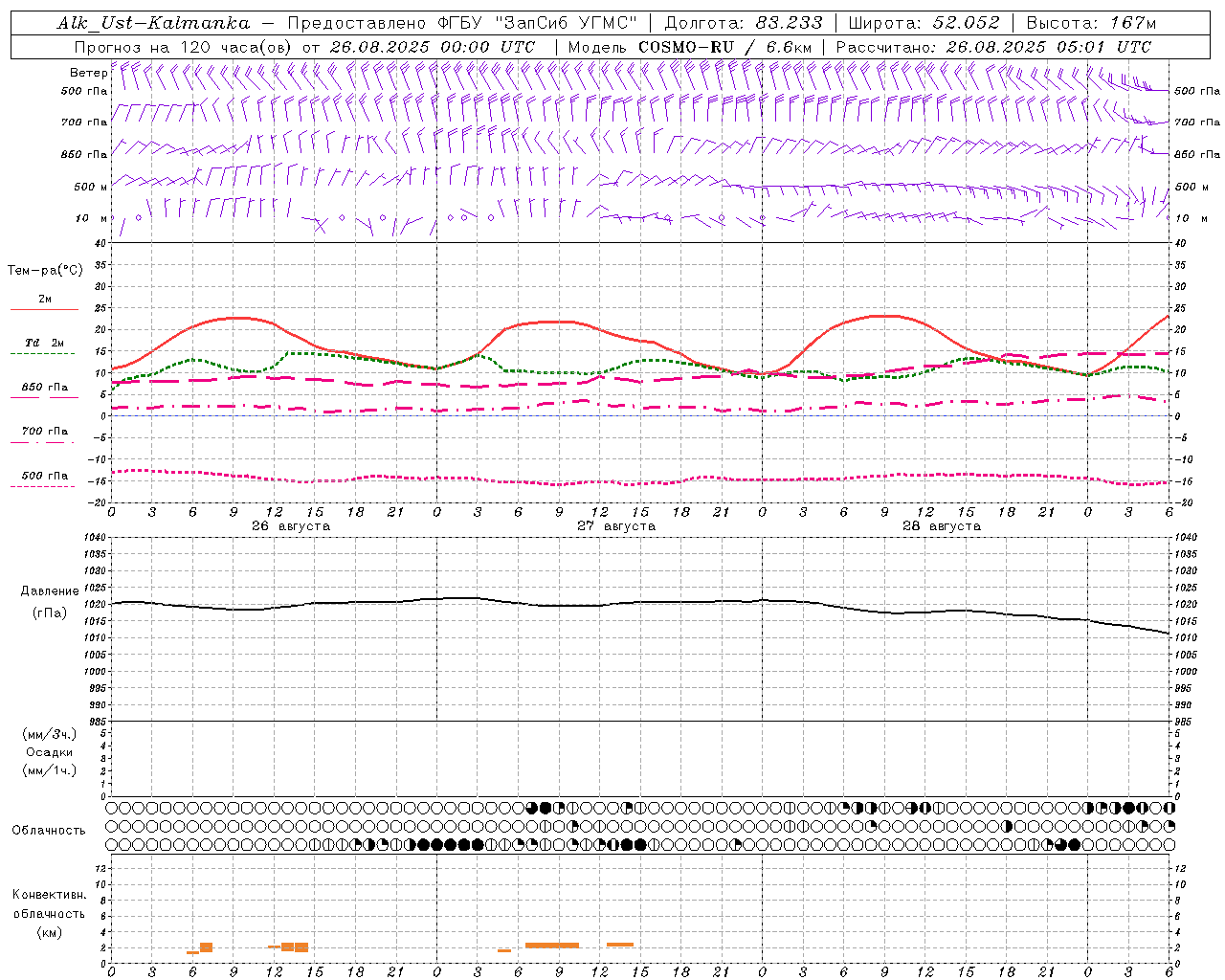Viewport: 1225px width, 980px height.
Task: Click the station name Alk_Ust-Kaimanka
Action: (153, 23)
